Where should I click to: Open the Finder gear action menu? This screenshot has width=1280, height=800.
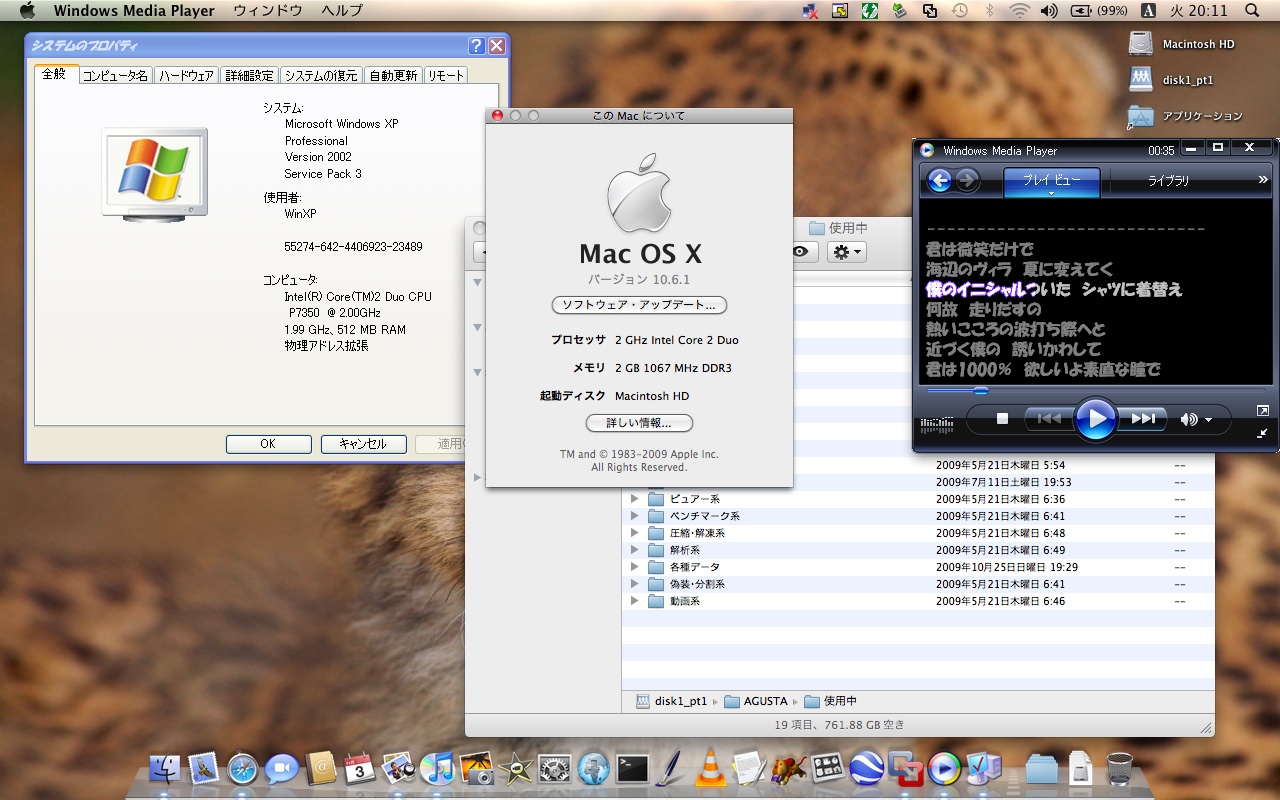pos(847,252)
